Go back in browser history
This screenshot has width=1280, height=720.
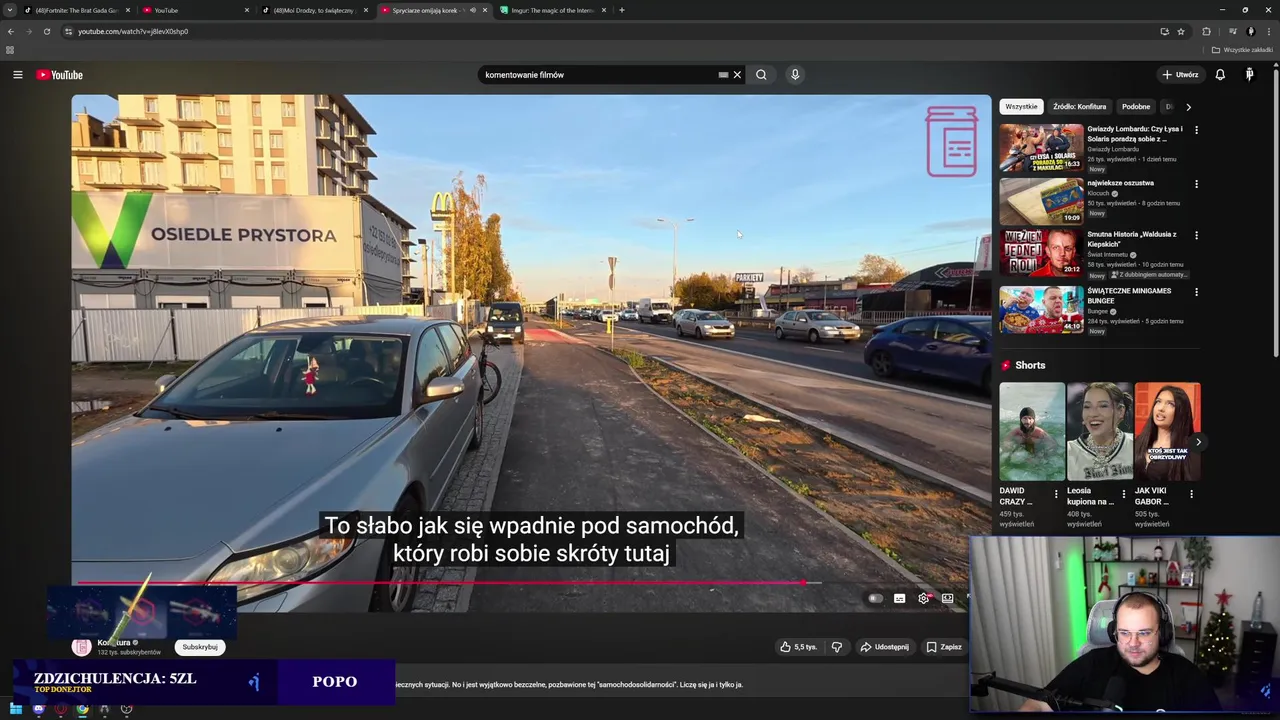click(x=11, y=31)
